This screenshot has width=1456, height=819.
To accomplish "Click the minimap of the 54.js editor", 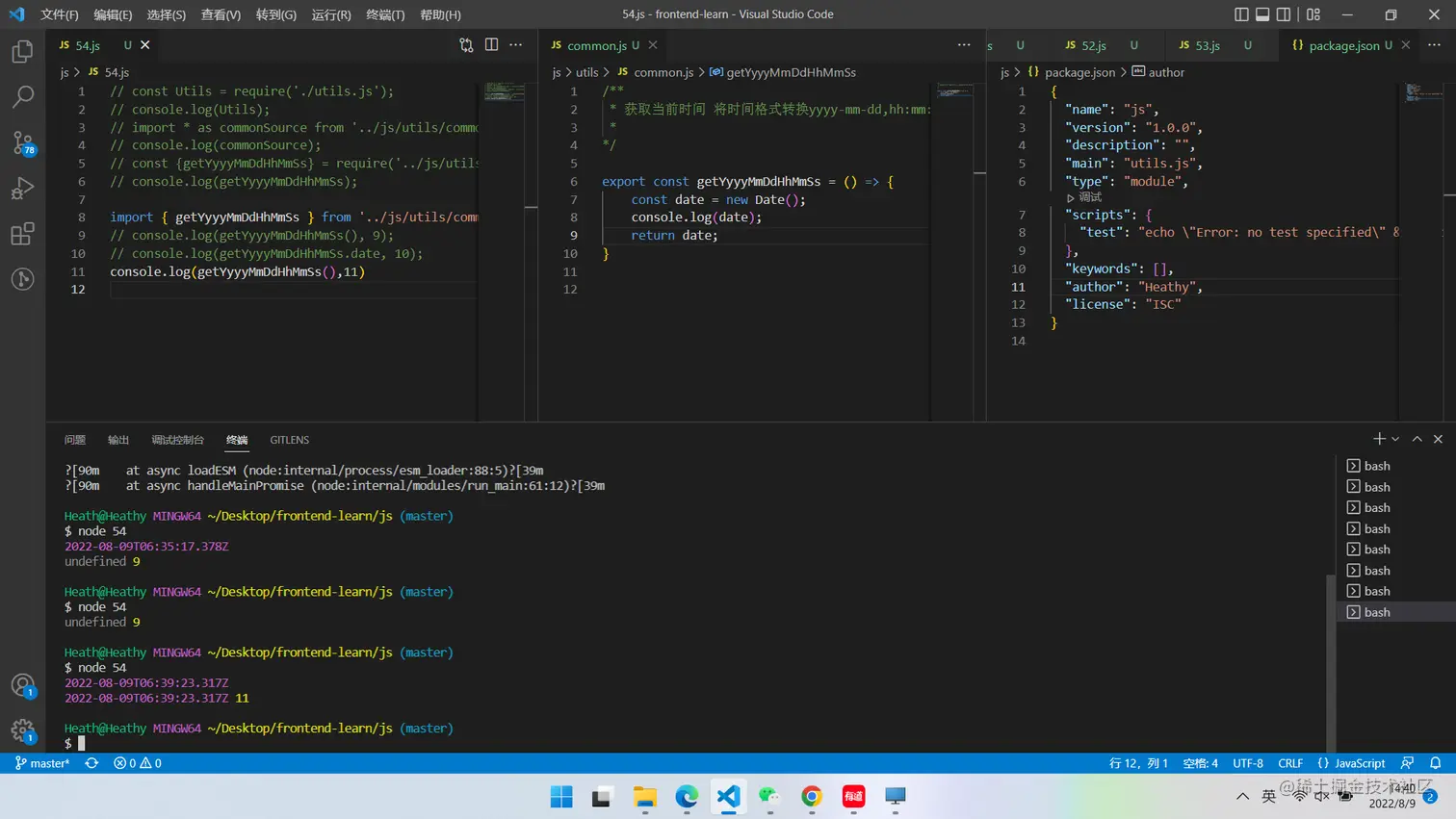I will 504,92.
